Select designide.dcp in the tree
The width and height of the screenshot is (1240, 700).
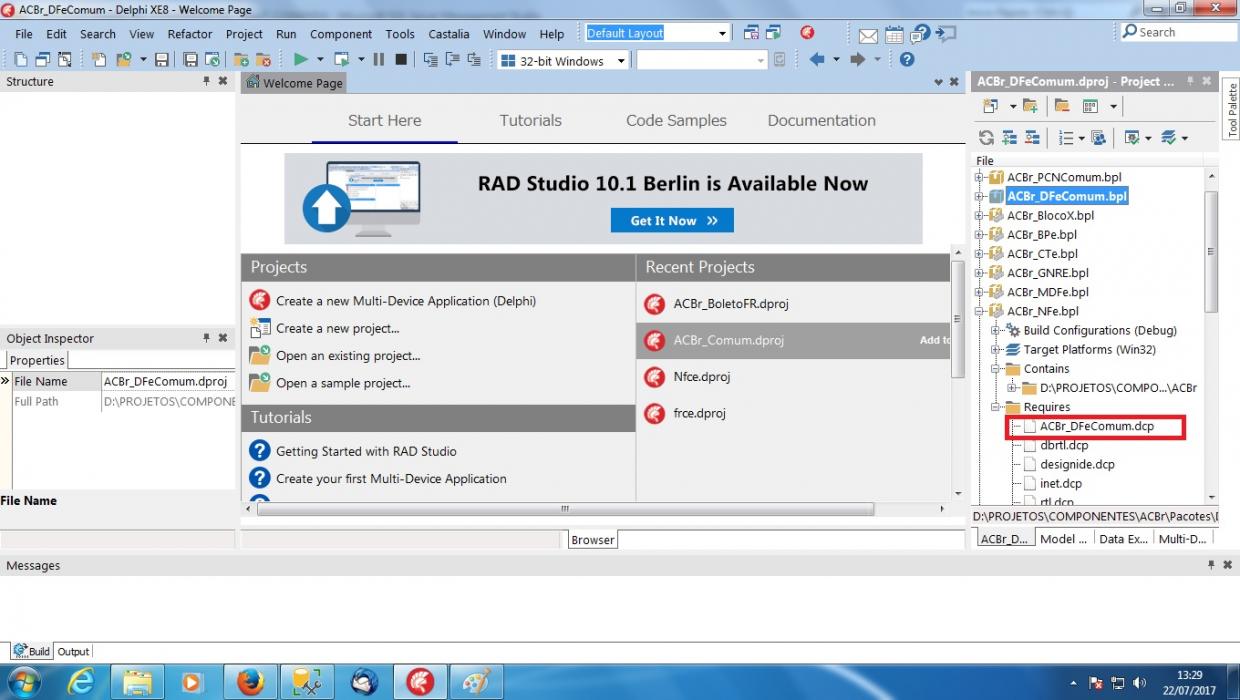coord(1077,464)
